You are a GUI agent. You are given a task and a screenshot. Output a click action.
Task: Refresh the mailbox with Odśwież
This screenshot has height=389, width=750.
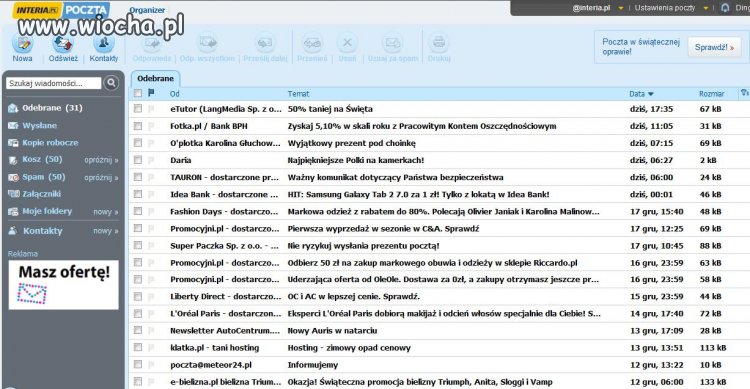63,47
